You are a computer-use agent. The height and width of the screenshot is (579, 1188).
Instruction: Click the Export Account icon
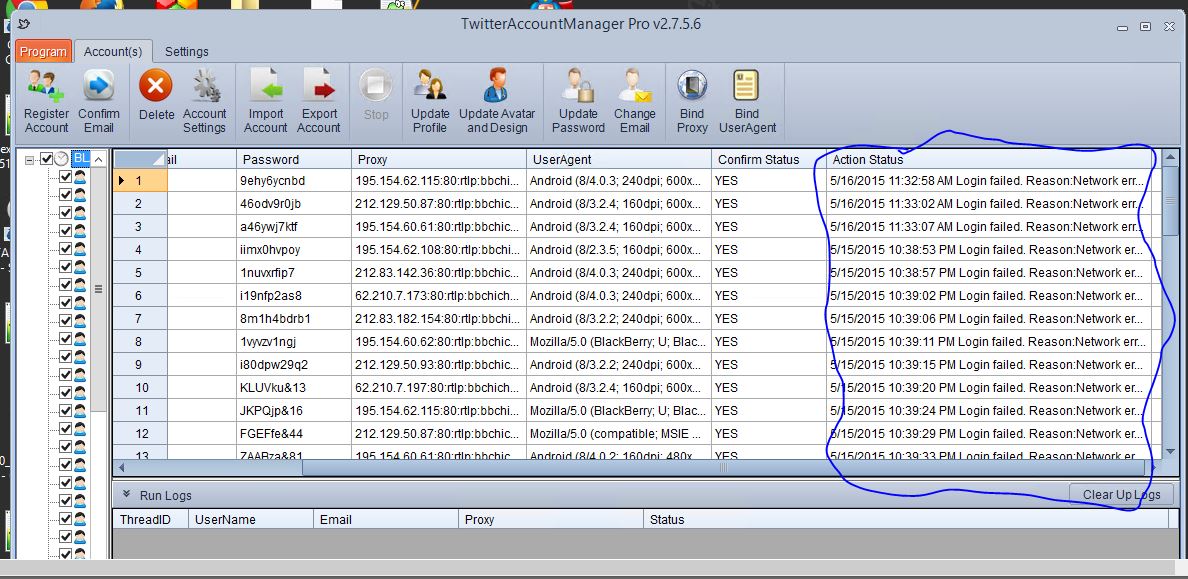(x=318, y=86)
